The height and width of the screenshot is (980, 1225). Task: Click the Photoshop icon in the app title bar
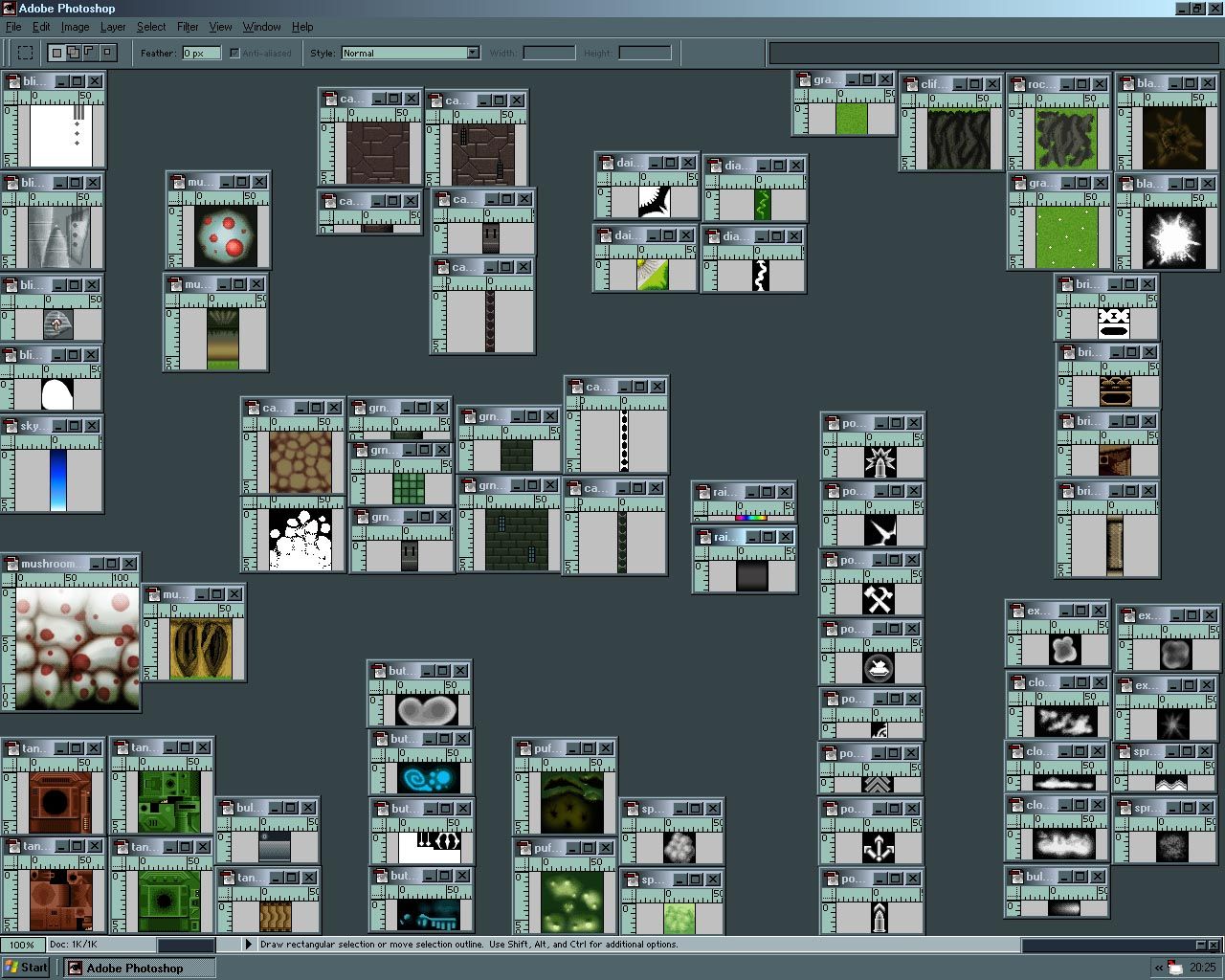coord(9,9)
